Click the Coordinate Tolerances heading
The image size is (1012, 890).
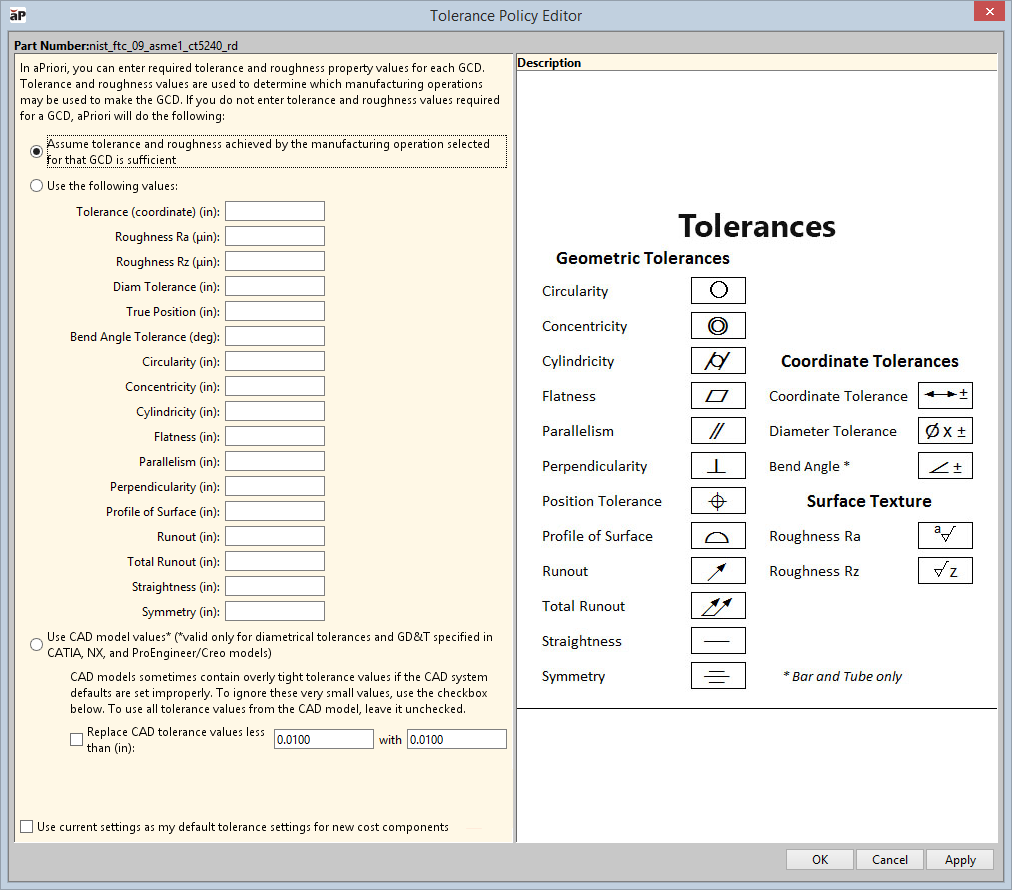pyautogui.click(x=869, y=361)
